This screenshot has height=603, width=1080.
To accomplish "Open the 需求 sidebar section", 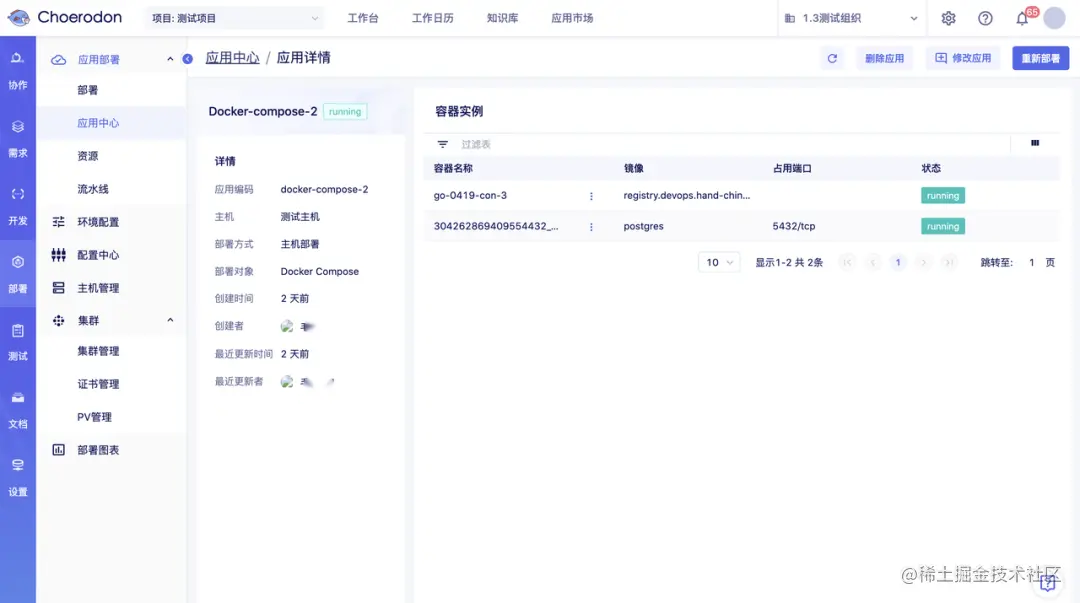I will (x=18, y=139).
